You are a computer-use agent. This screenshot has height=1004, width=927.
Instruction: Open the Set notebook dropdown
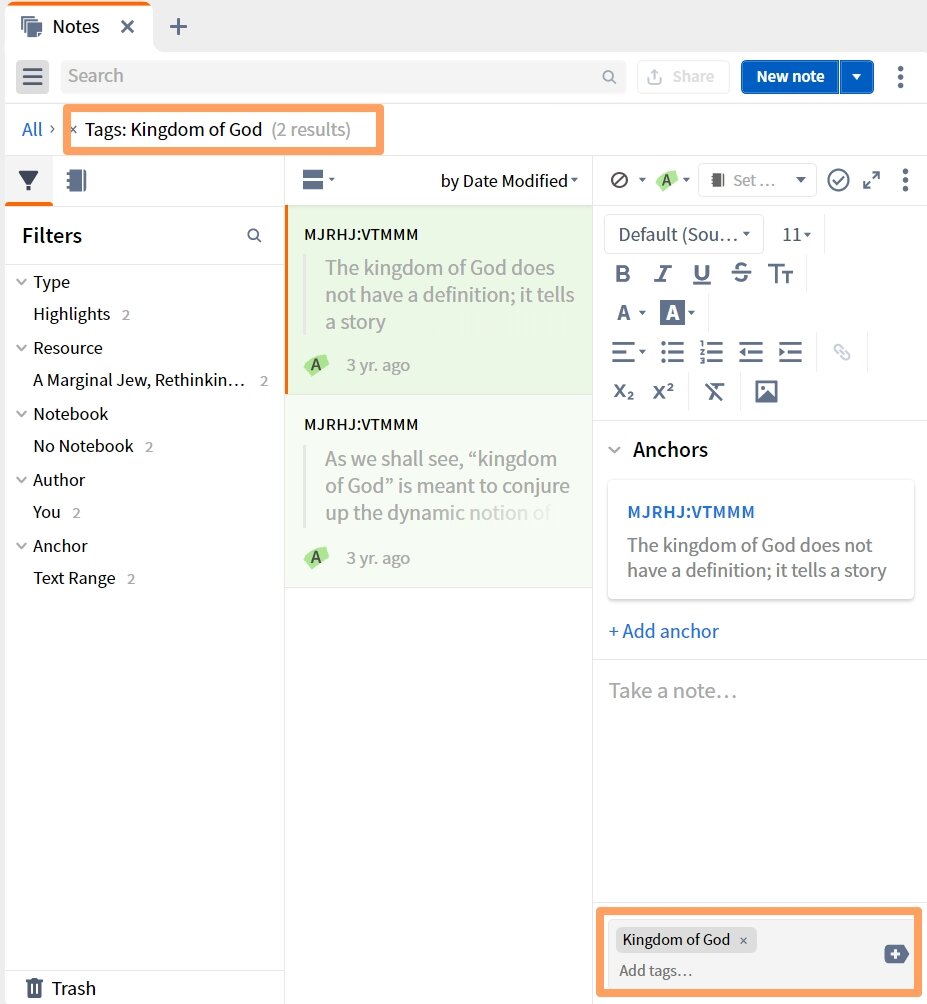(x=757, y=181)
